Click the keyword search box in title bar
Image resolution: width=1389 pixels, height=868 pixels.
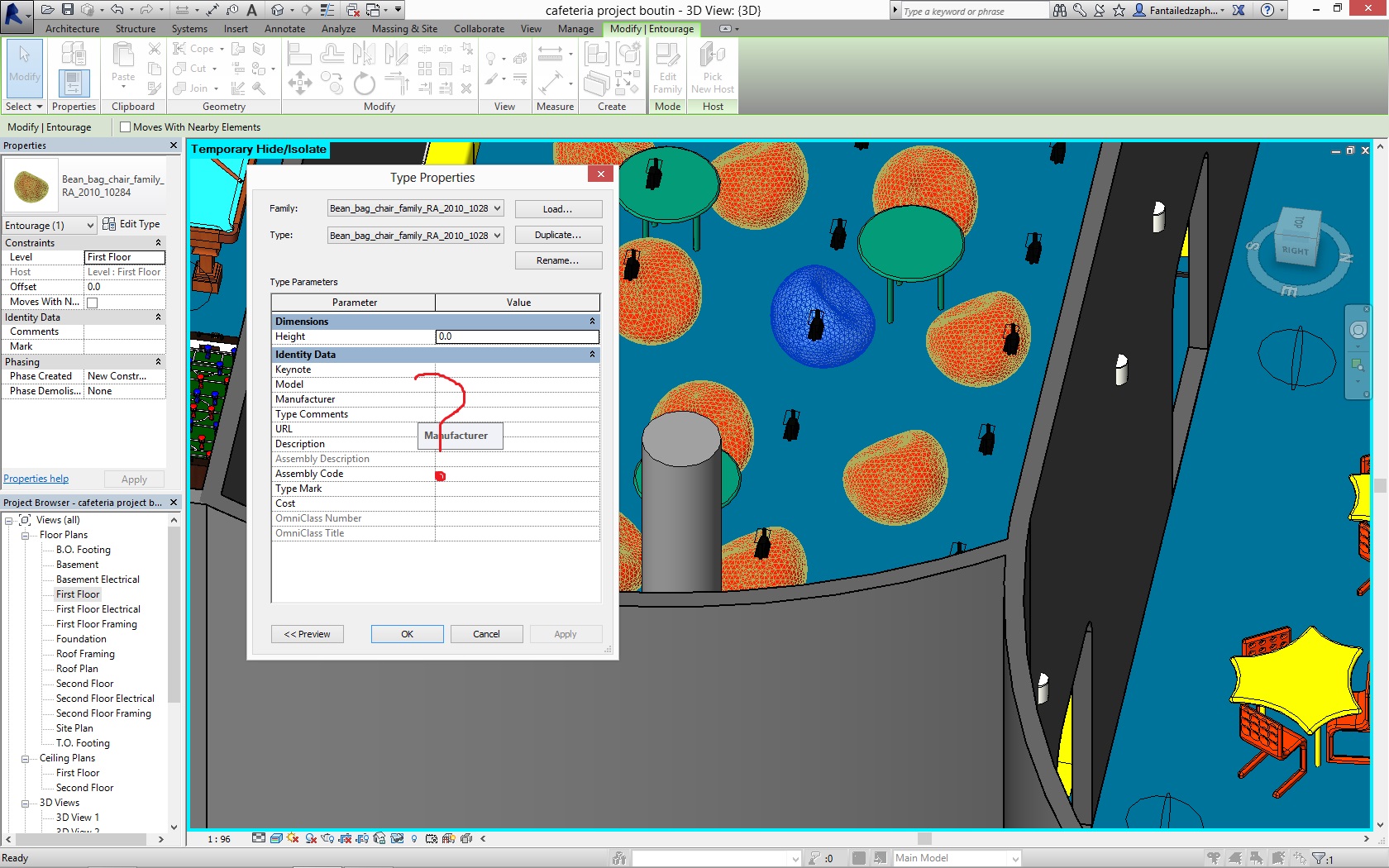(974, 11)
